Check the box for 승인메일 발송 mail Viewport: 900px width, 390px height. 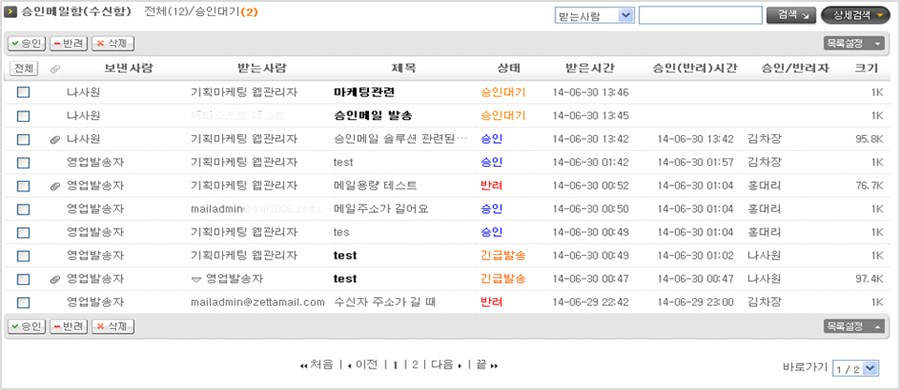[23, 116]
